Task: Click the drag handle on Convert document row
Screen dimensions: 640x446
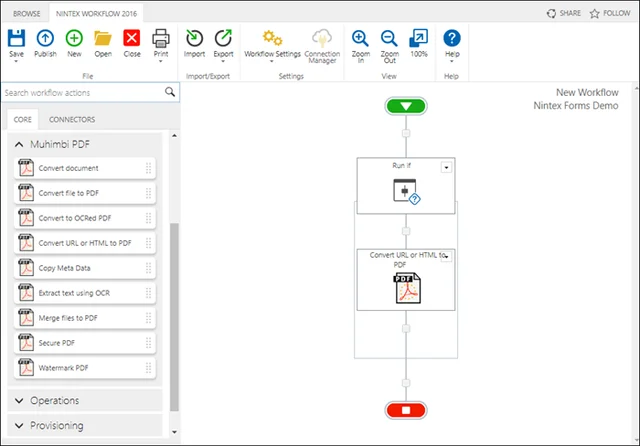Action: click(148, 168)
